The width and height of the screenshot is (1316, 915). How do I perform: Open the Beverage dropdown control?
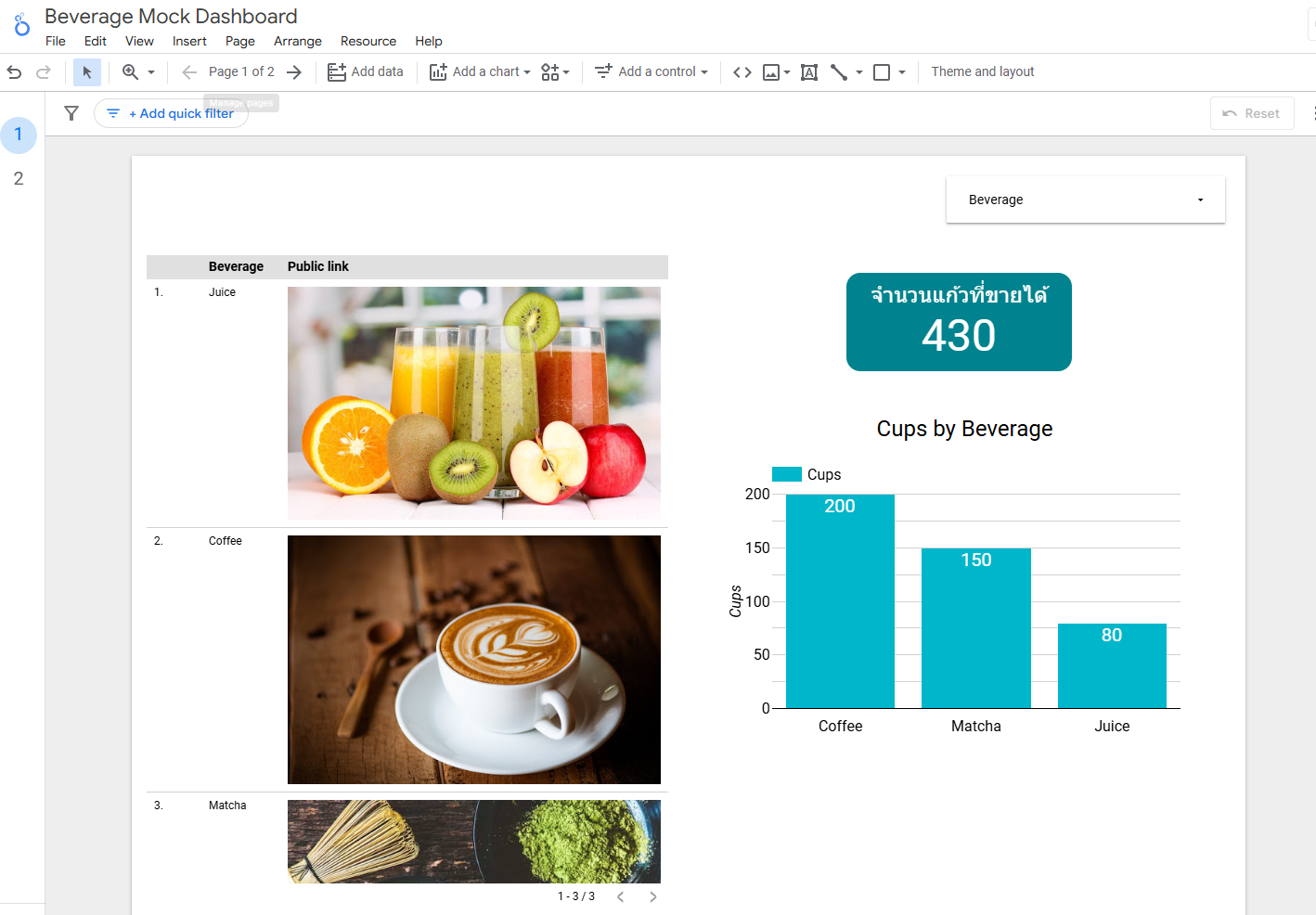(x=1085, y=200)
